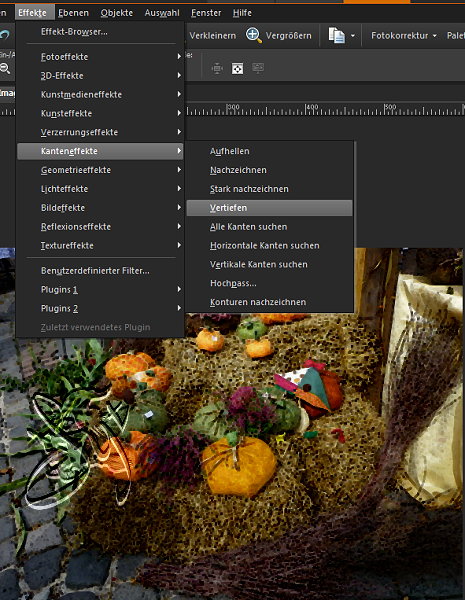
Task: Expand Fotoeffekte submenu
Action: (x=100, y=57)
